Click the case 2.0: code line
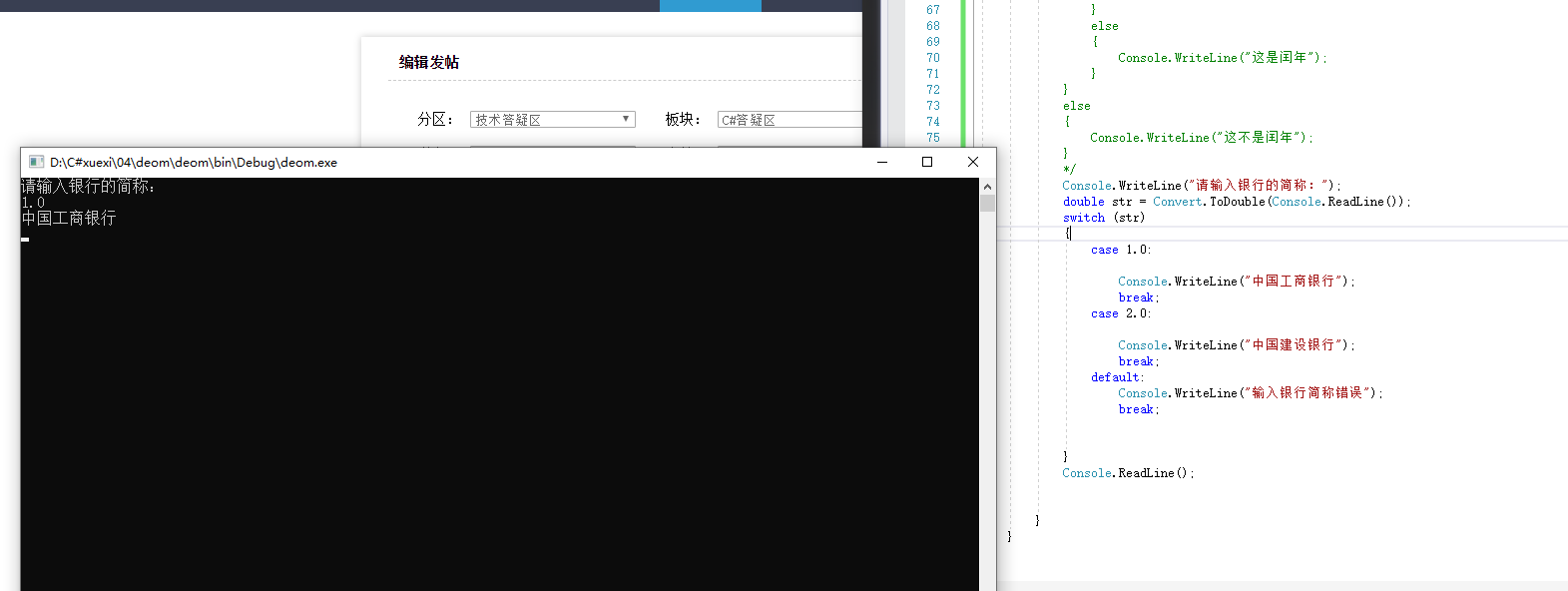This screenshot has width=1568, height=591. (1121, 313)
